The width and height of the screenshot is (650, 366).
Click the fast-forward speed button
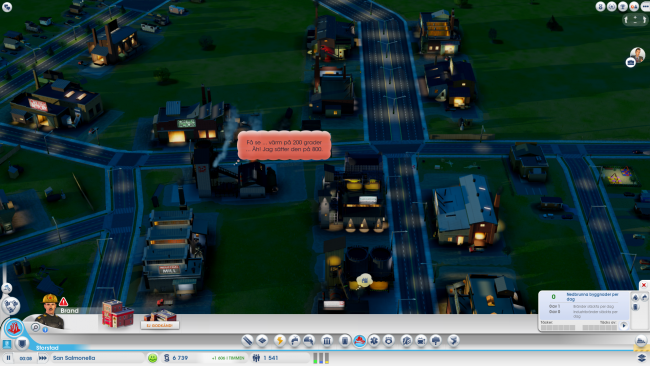[43, 358]
